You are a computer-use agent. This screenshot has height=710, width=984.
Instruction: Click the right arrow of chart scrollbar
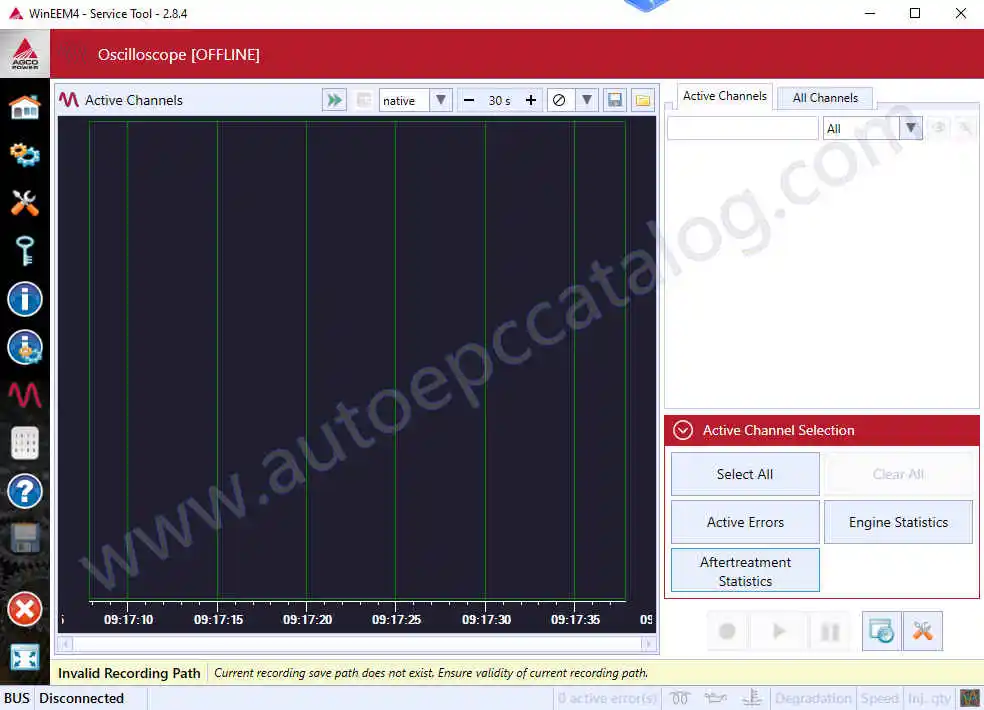click(x=649, y=643)
